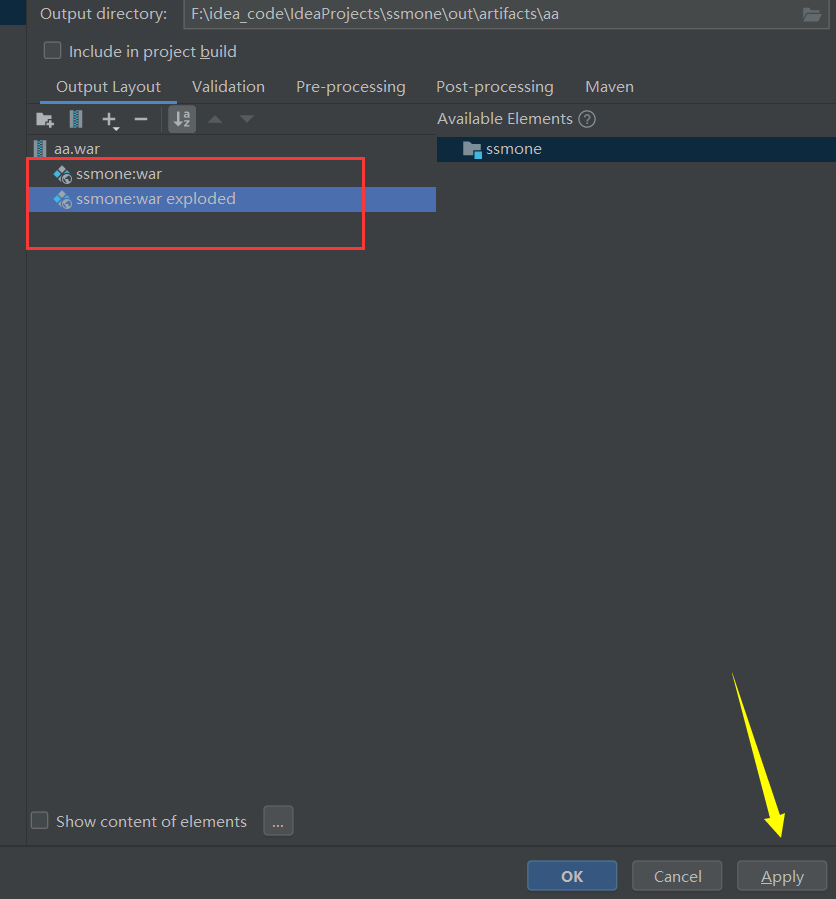
Task: Check Show content of elements
Action: [39, 820]
